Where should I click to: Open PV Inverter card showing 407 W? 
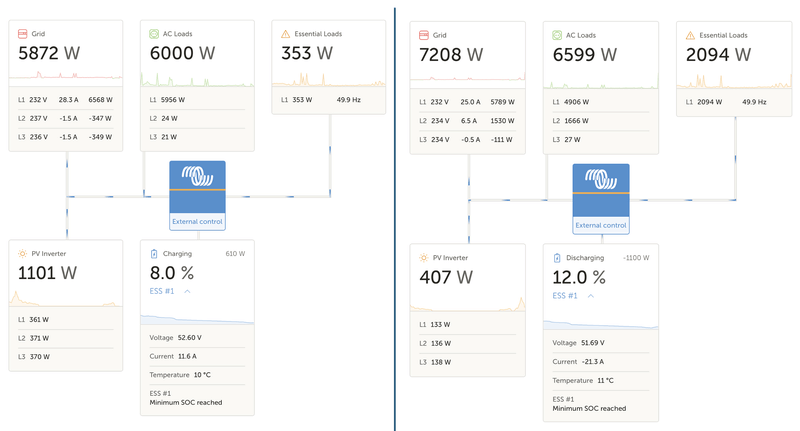467,310
